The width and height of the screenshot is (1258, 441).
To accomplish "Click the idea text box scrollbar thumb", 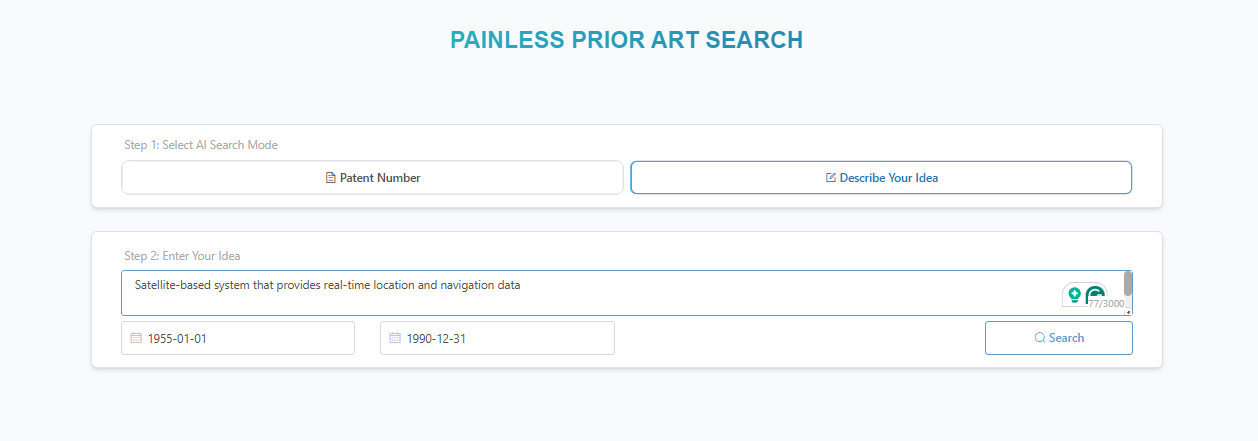I will (1128, 283).
